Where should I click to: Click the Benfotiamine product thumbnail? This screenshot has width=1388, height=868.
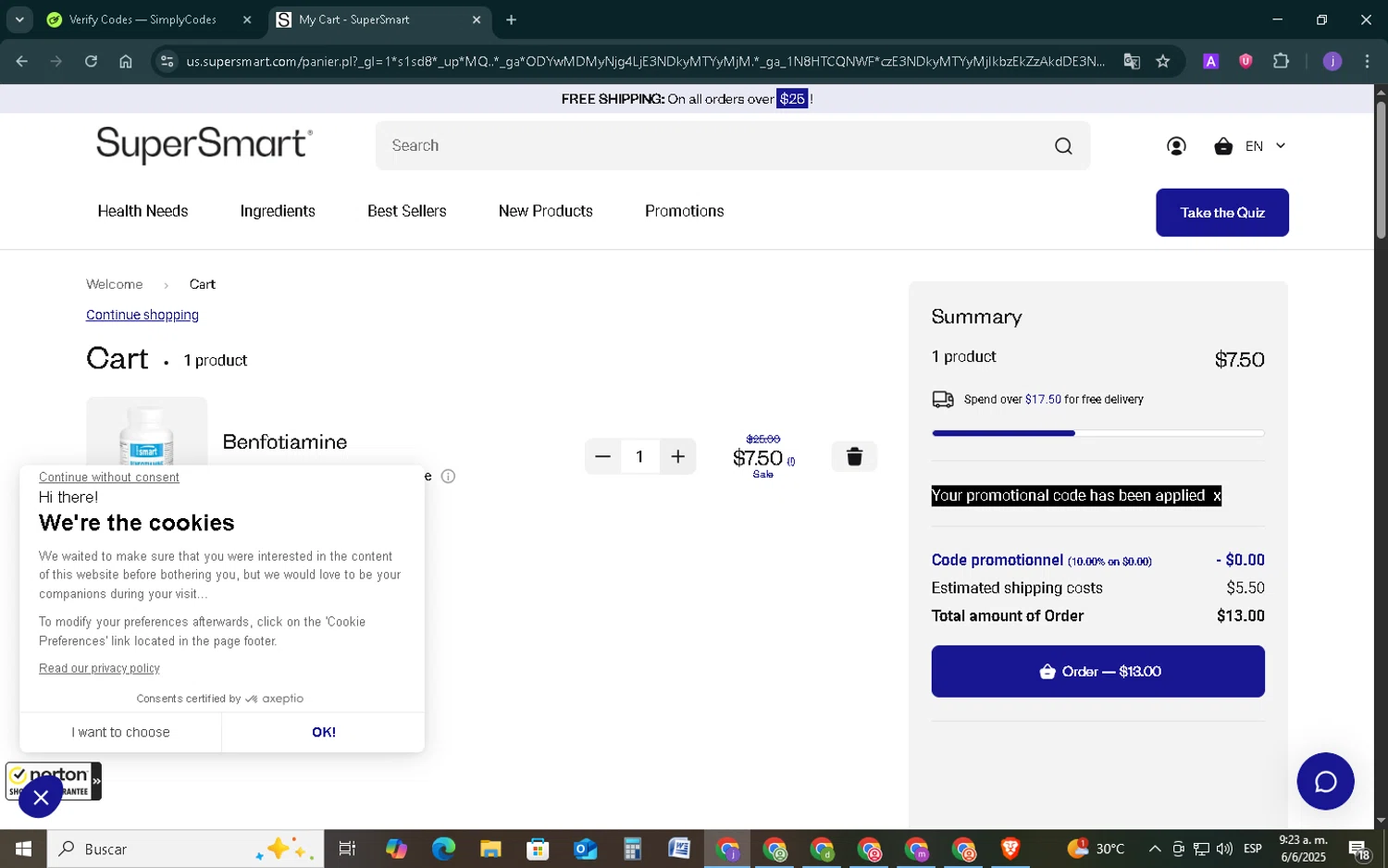[x=146, y=432]
